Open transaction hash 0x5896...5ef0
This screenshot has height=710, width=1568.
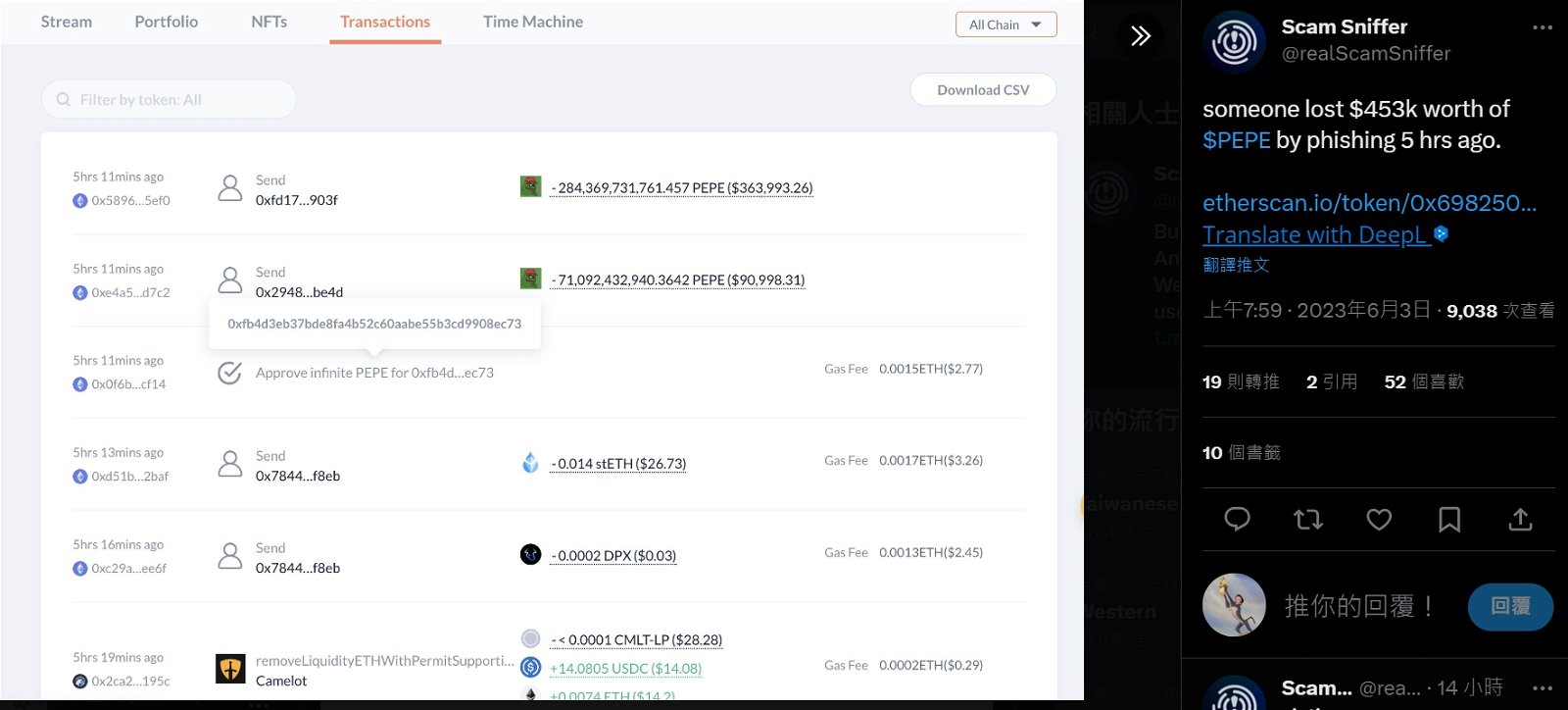point(130,200)
